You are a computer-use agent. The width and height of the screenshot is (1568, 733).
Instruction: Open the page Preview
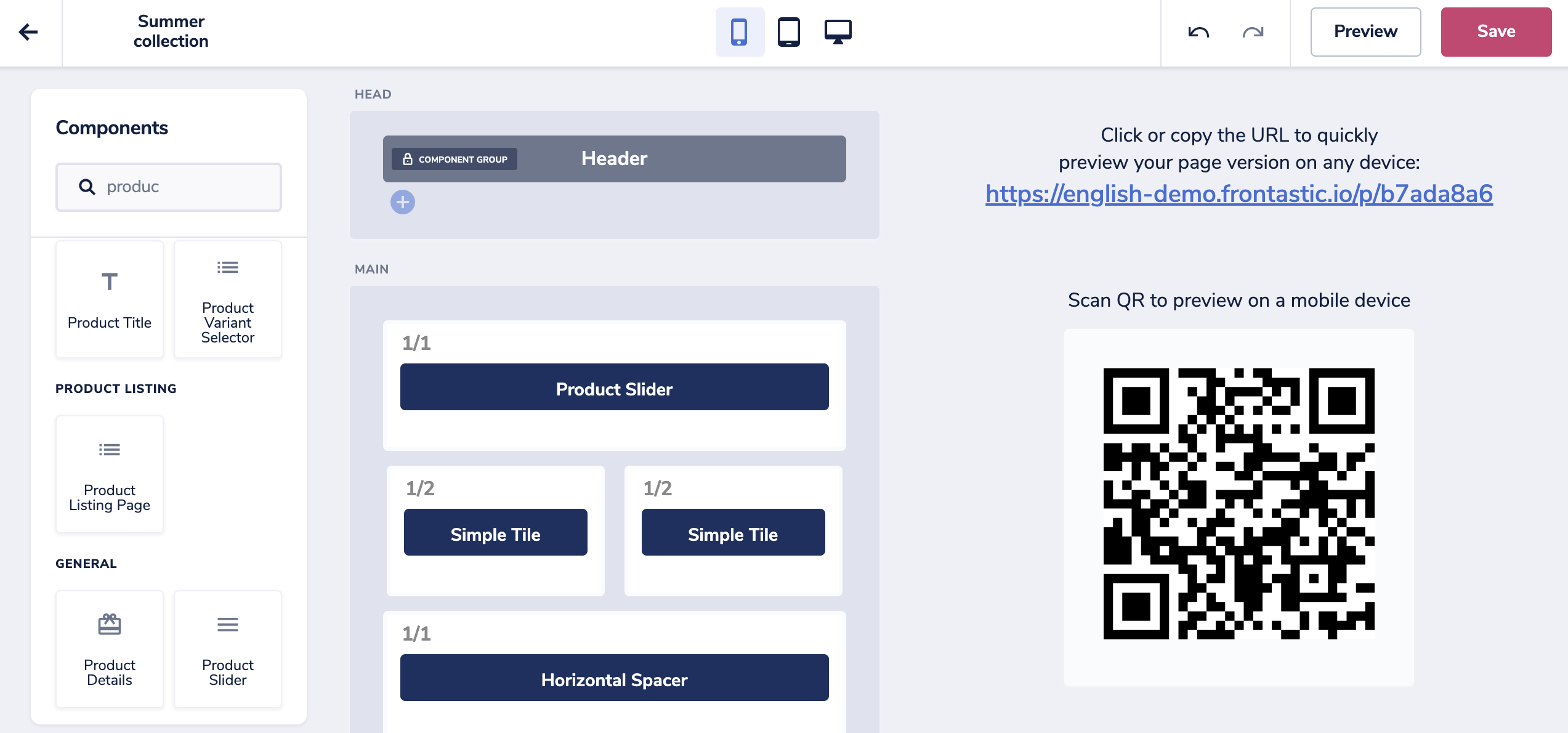1365,32
